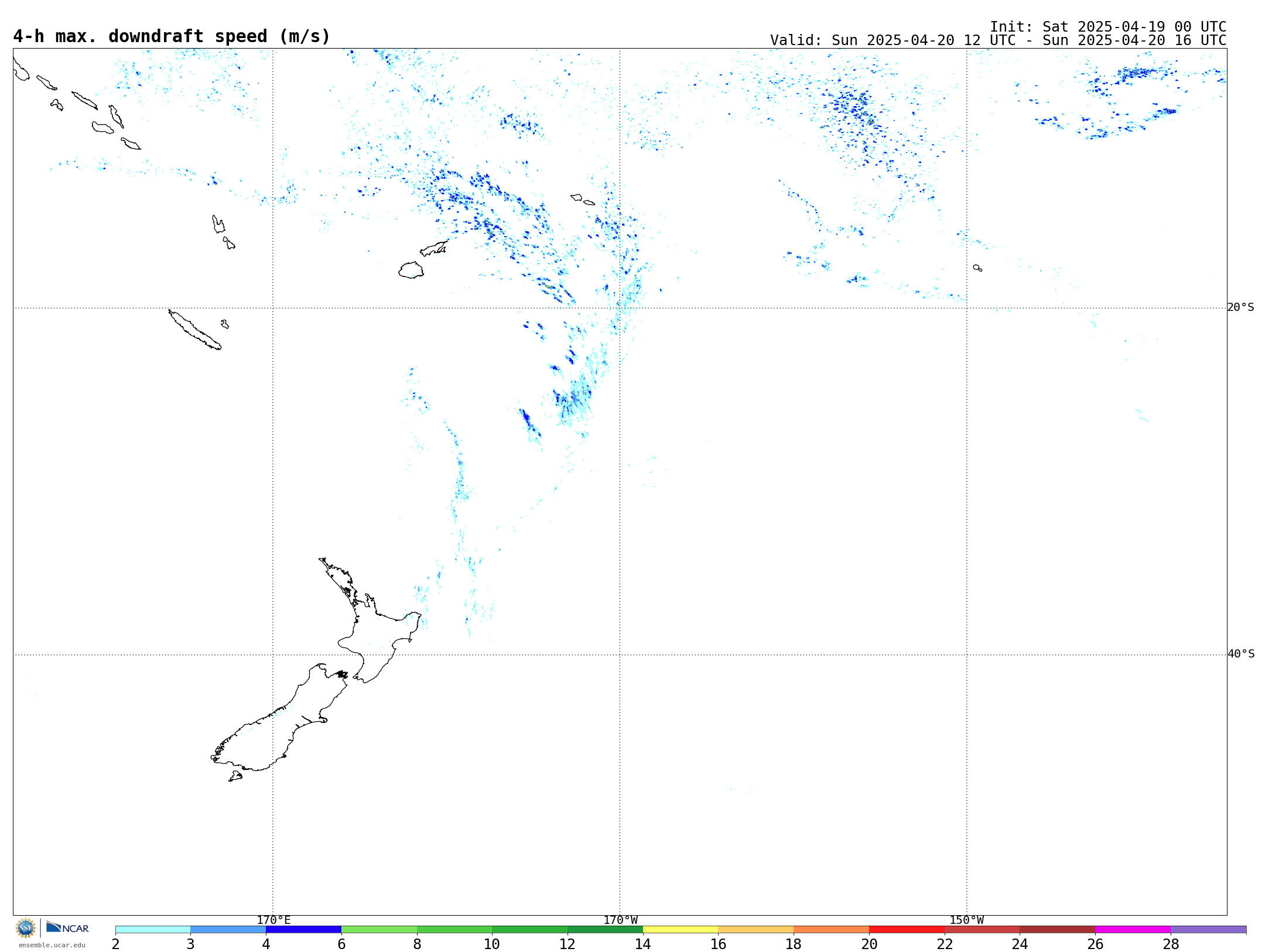Pick the bright red 20–22 colorbar segment
Screen dimensions: 1265x952
[907, 930]
